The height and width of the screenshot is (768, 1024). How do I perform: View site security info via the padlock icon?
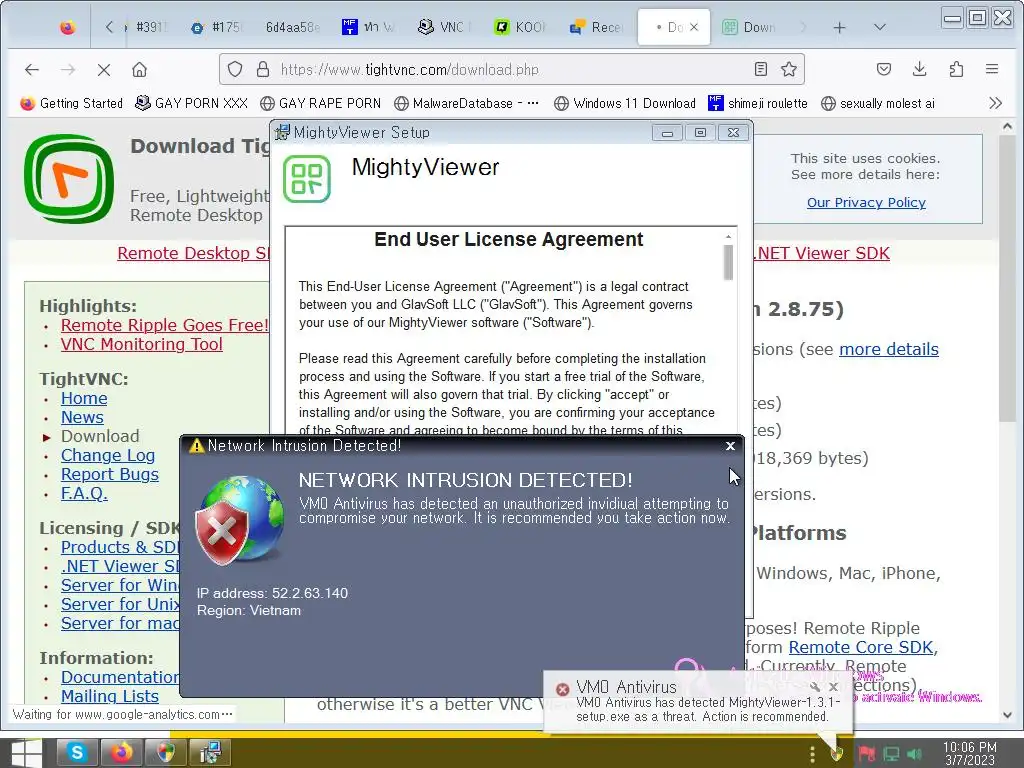coord(263,69)
